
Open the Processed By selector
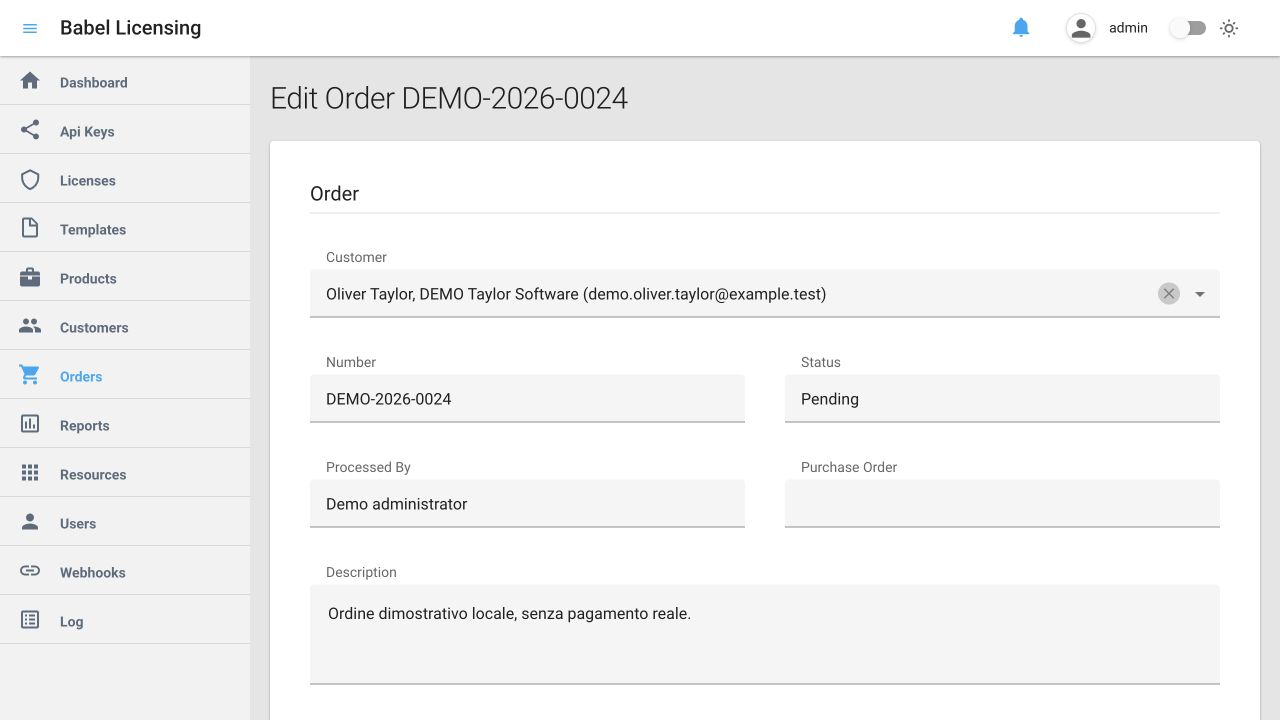527,503
